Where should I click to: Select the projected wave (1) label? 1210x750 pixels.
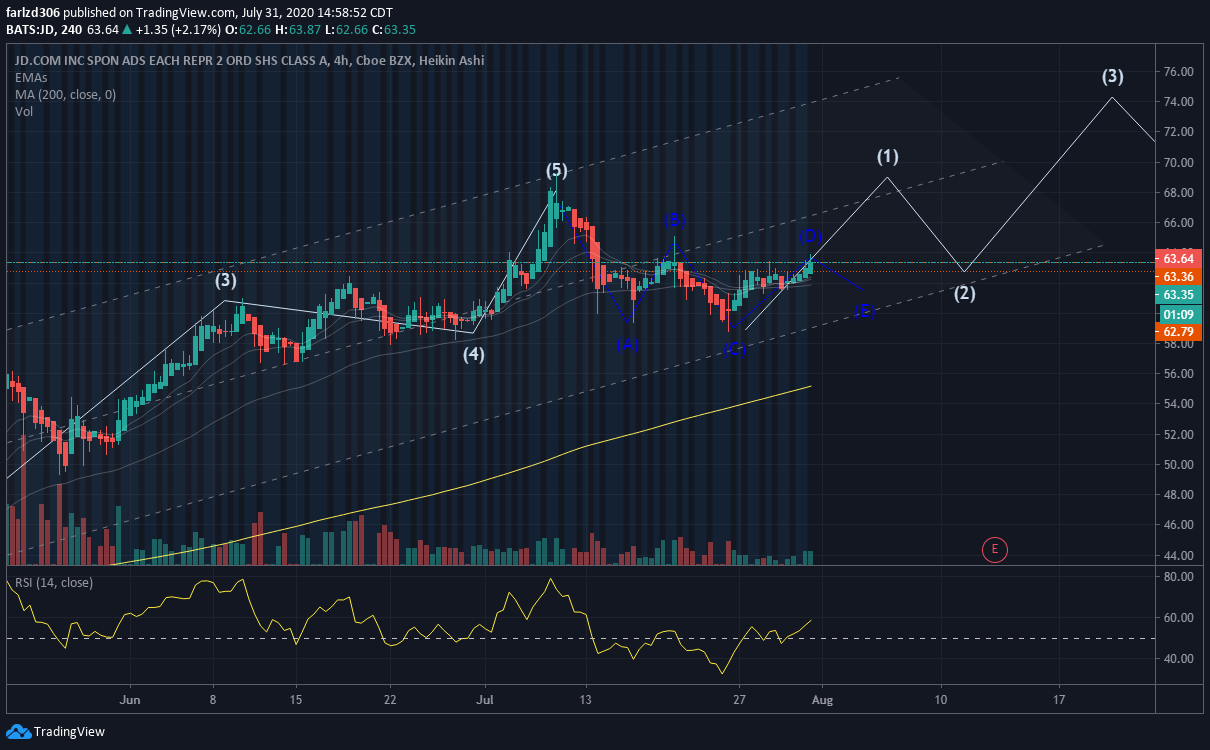coord(888,156)
